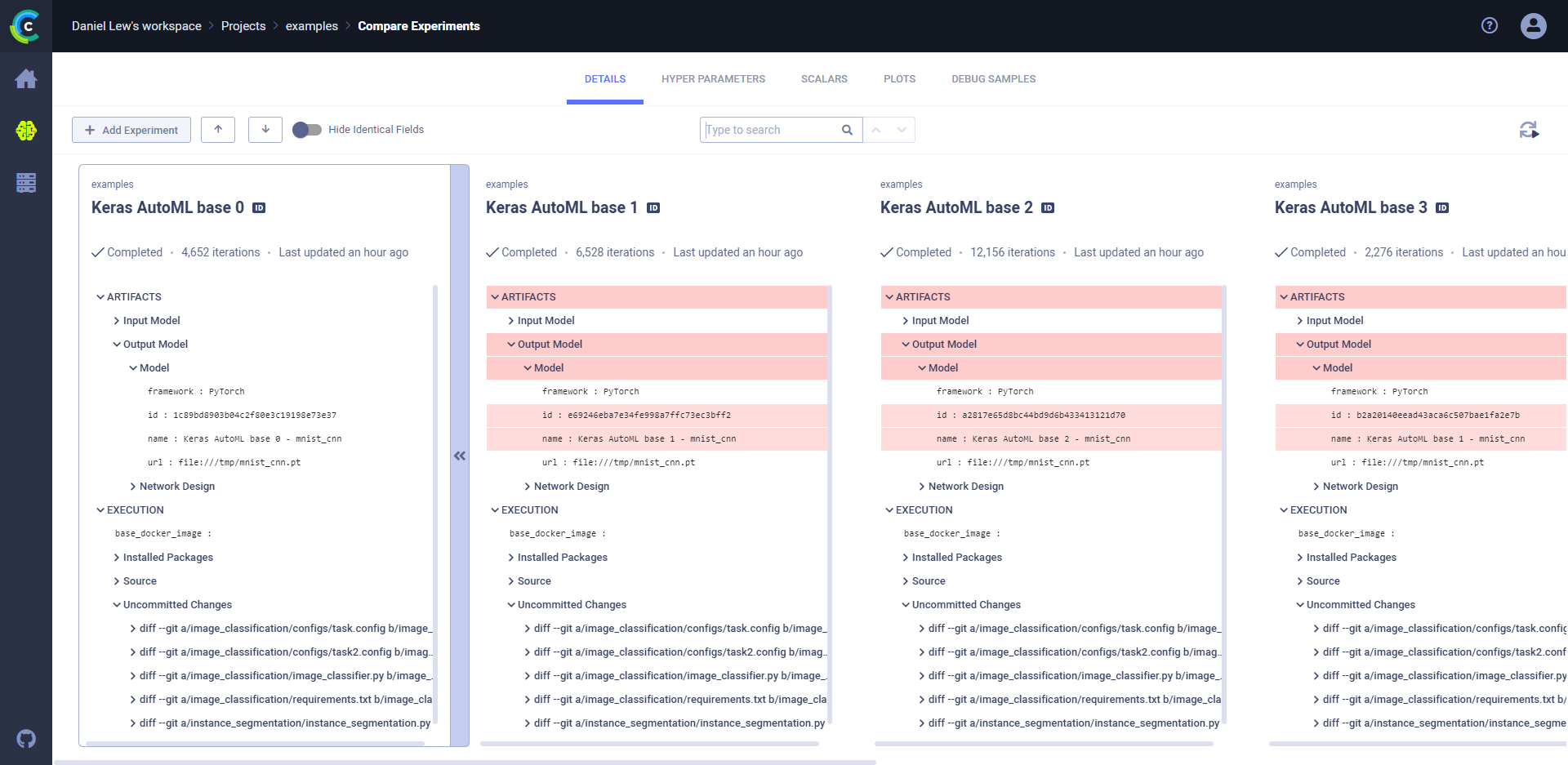
Task: Collapse panel with double-chevron handle
Action: tap(460, 456)
